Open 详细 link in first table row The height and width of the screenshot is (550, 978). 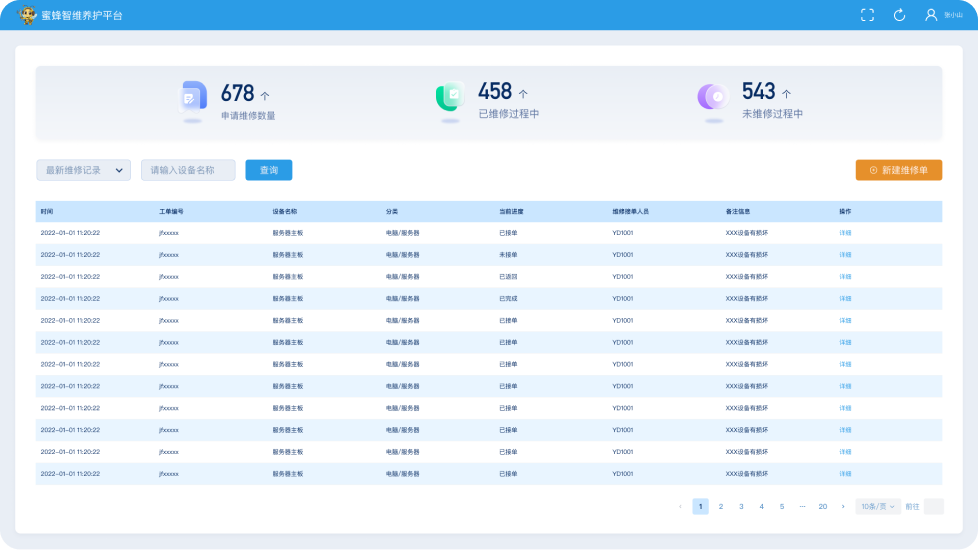coord(845,233)
